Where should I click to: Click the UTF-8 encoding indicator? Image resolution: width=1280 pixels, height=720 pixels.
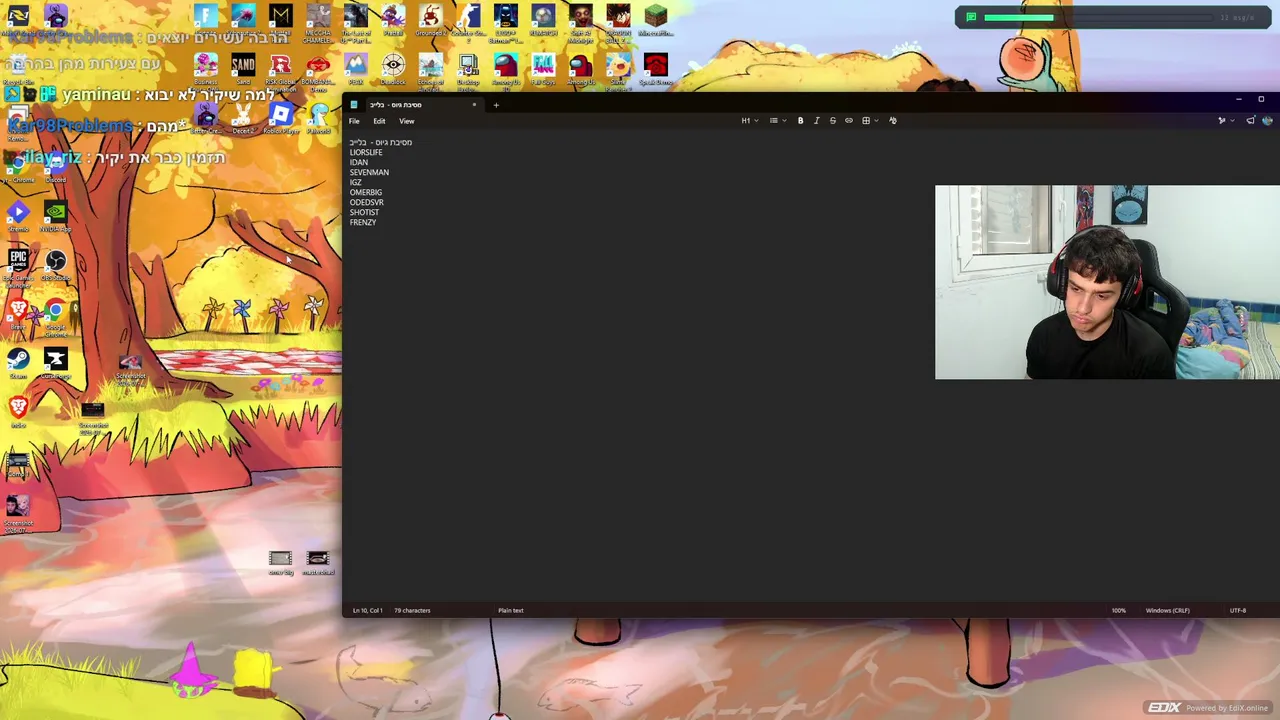coord(1238,610)
